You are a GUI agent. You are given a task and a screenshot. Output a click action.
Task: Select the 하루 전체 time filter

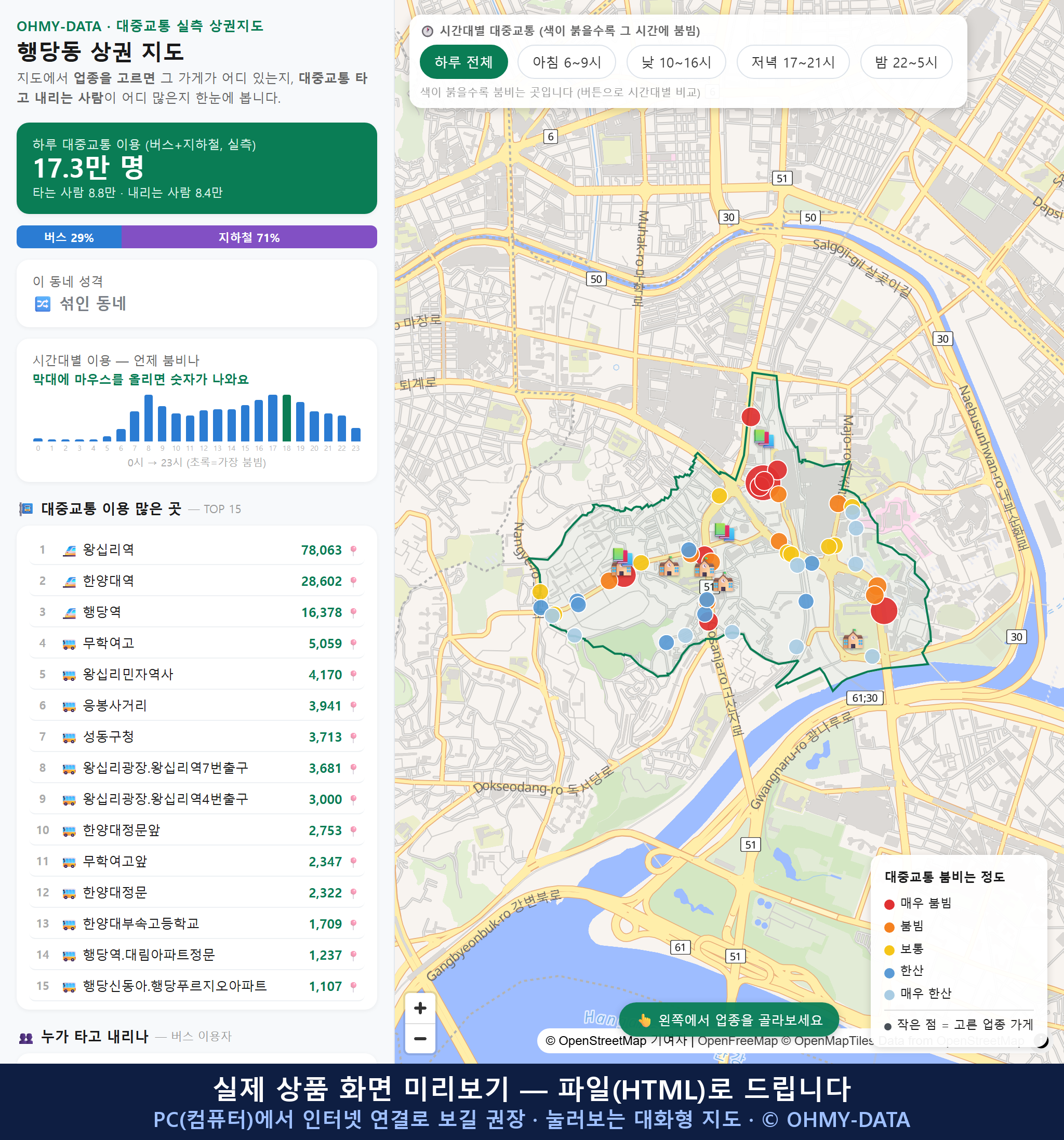click(463, 62)
